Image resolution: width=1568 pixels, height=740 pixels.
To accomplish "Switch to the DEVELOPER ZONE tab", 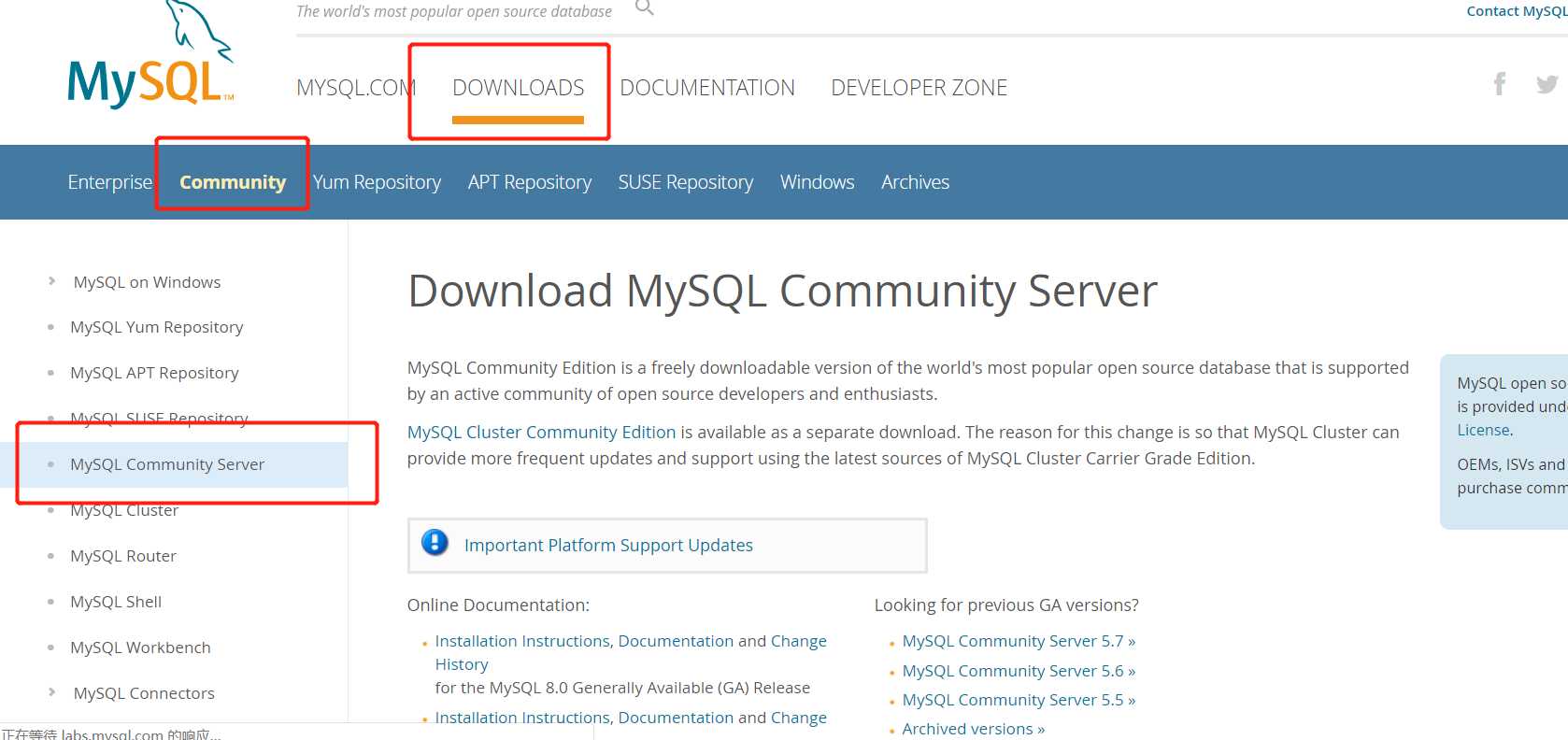I will coord(919,88).
